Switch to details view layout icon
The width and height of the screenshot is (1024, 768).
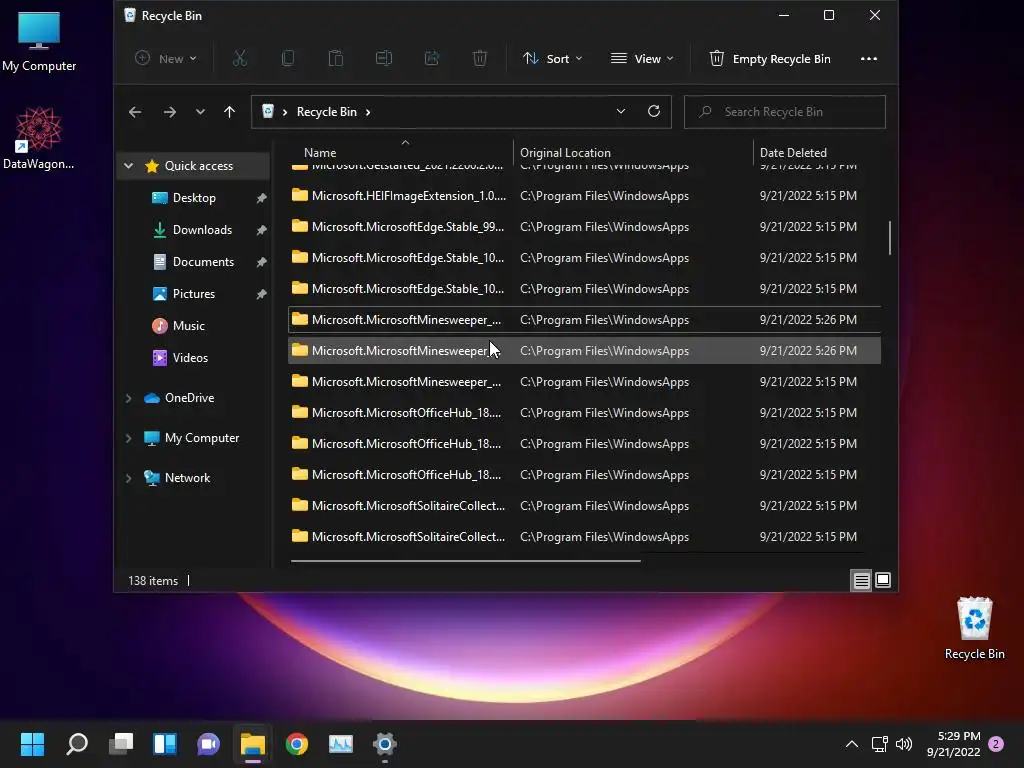point(861,581)
